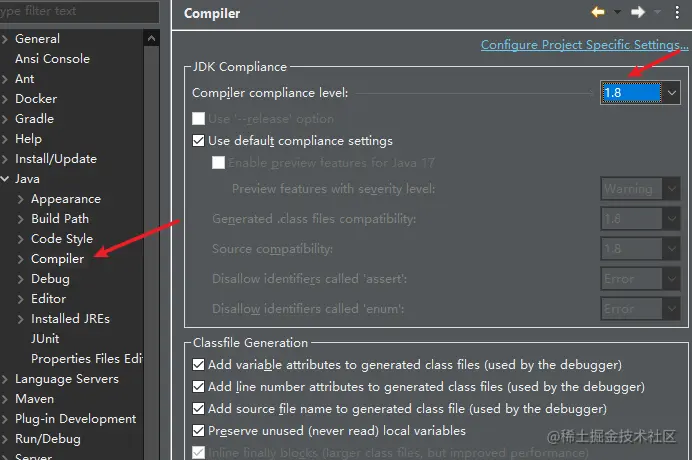
Task: Expand the Docker tree node
Action: [x=5, y=99]
